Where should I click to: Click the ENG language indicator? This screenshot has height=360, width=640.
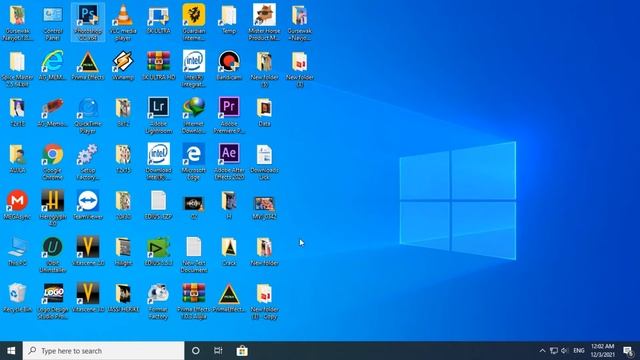tap(579, 351)
